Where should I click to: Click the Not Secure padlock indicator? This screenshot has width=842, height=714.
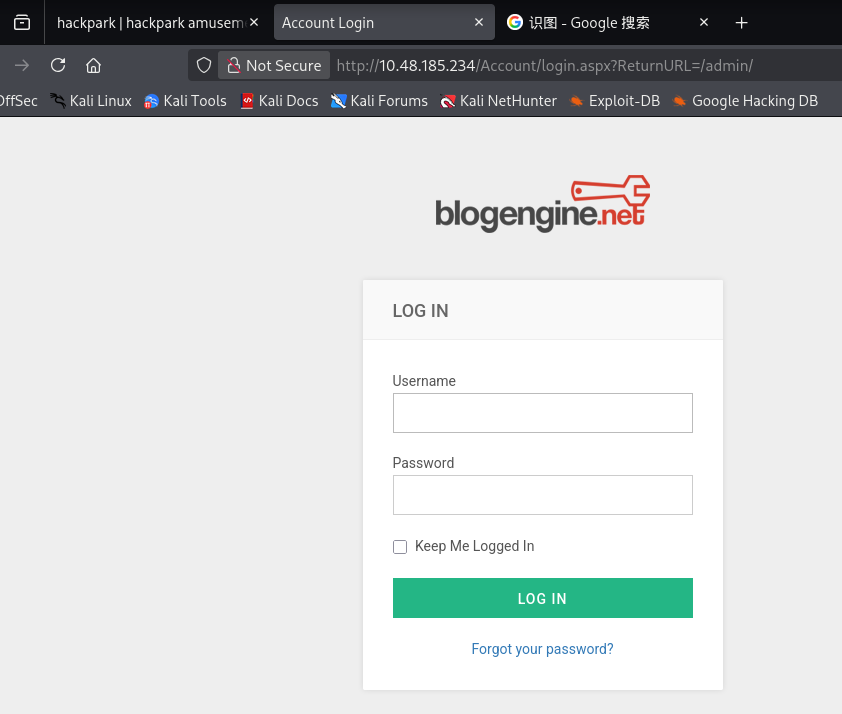click(x=274, y=65)
